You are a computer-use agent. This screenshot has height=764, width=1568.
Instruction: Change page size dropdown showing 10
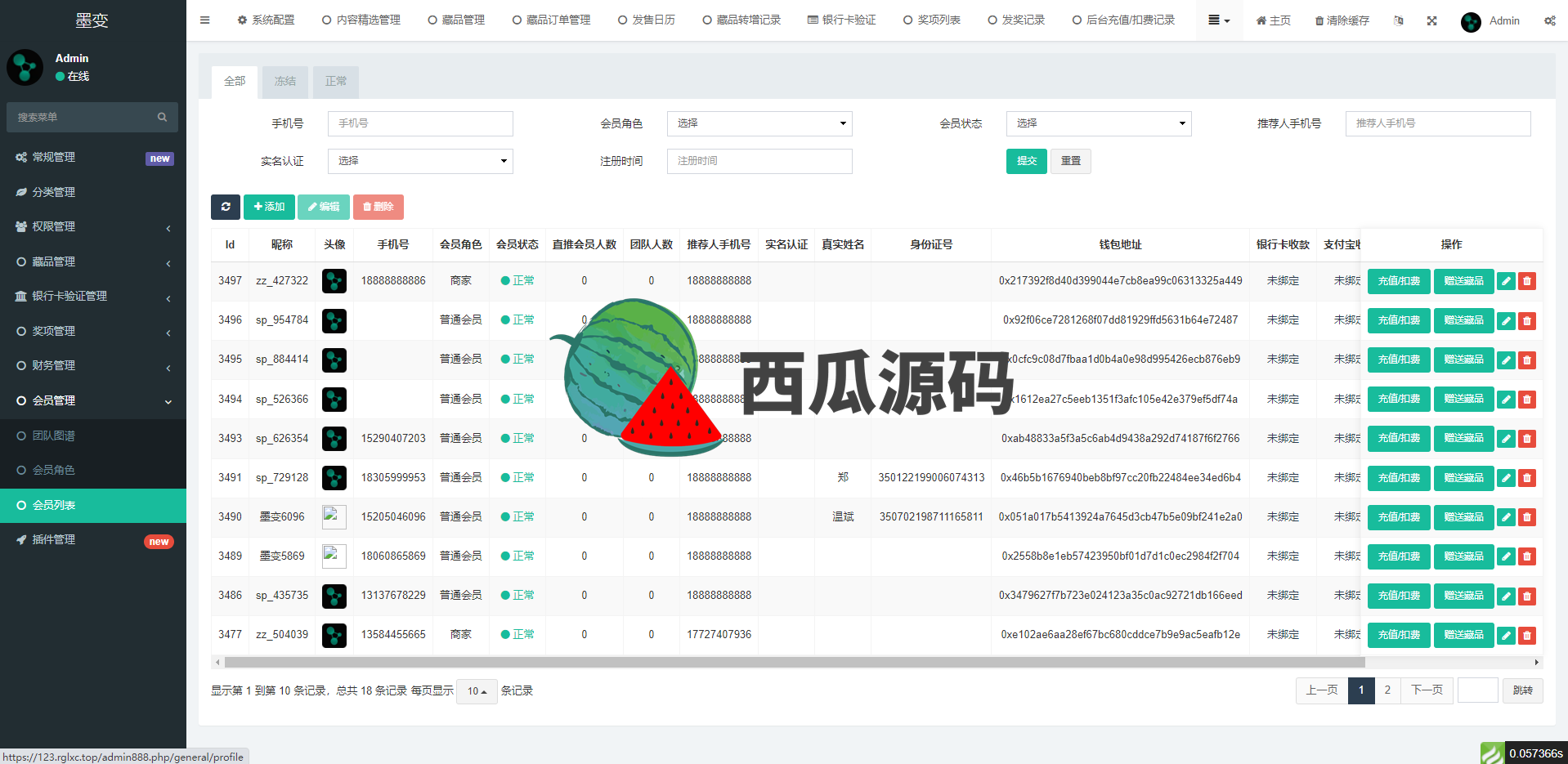click(477, 691)
